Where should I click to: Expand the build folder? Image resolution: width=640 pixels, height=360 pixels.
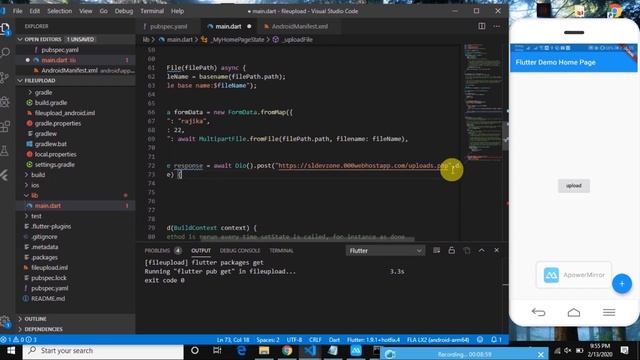click(76, 175)
